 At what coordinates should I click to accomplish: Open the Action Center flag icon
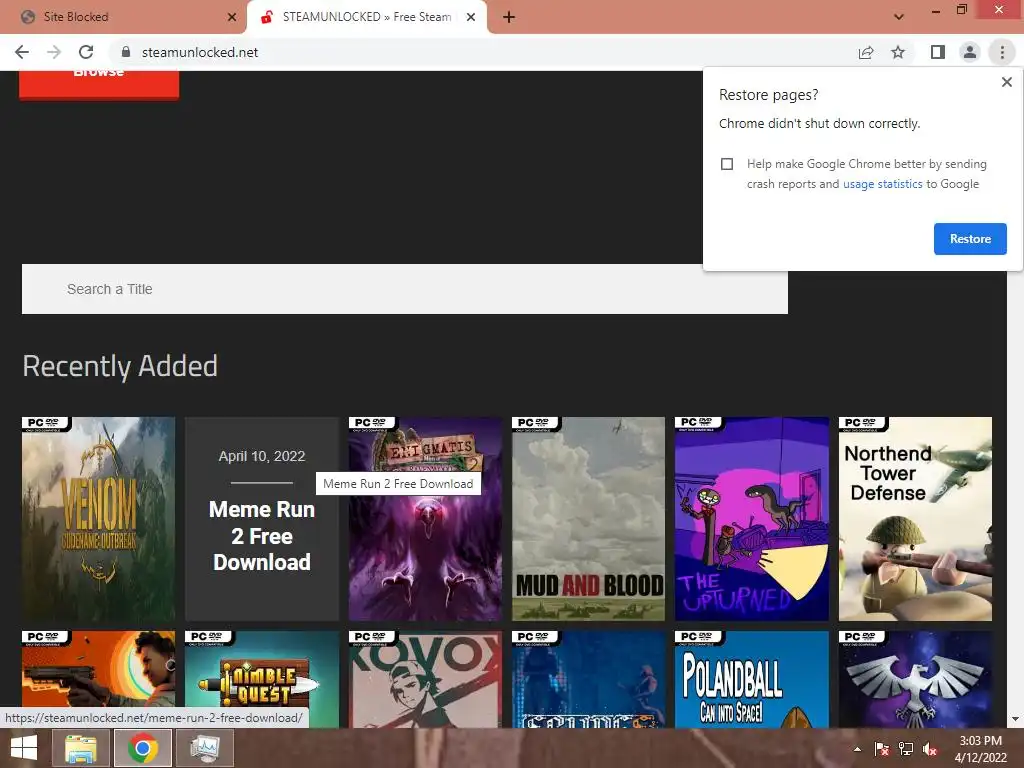(882, 749)
